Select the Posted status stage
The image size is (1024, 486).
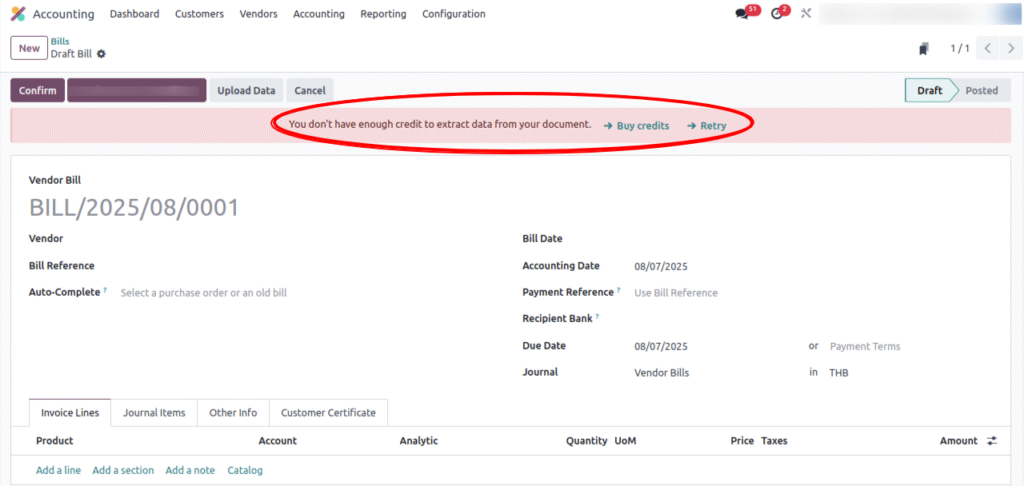click(982, 91)
